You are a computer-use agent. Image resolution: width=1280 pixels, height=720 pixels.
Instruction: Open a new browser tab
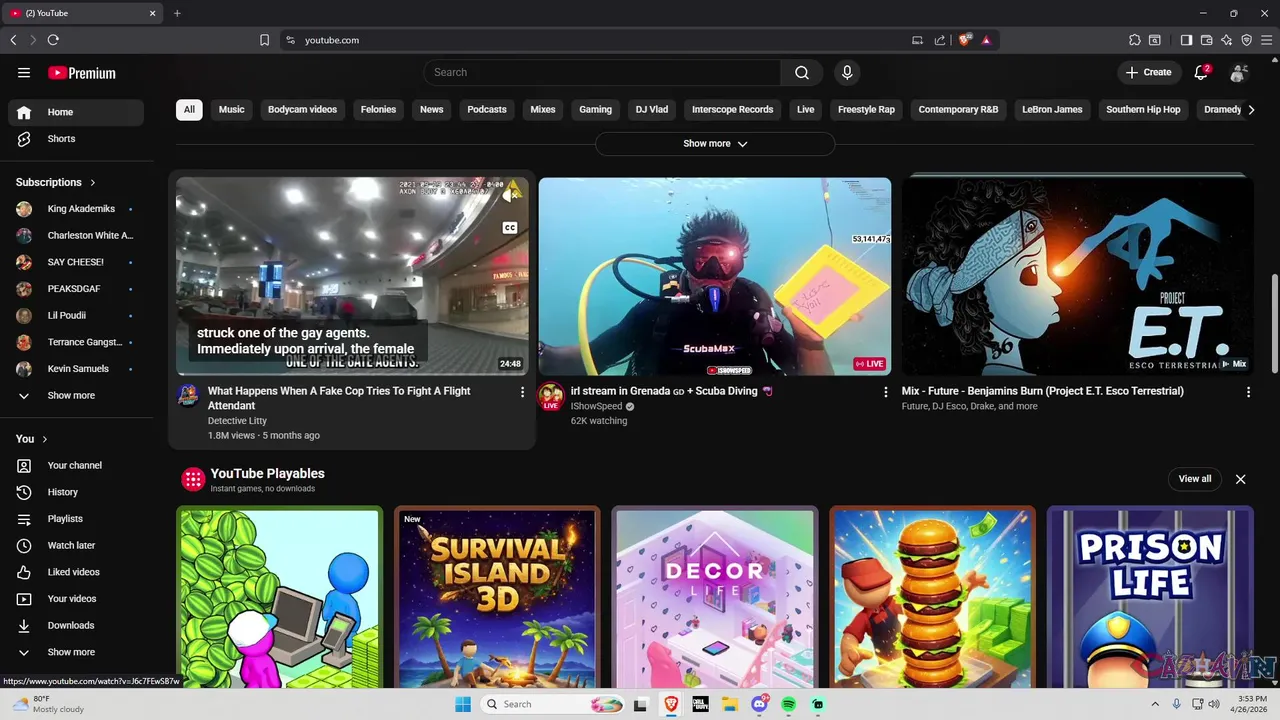pyautogui.click(x=177, y=13)
